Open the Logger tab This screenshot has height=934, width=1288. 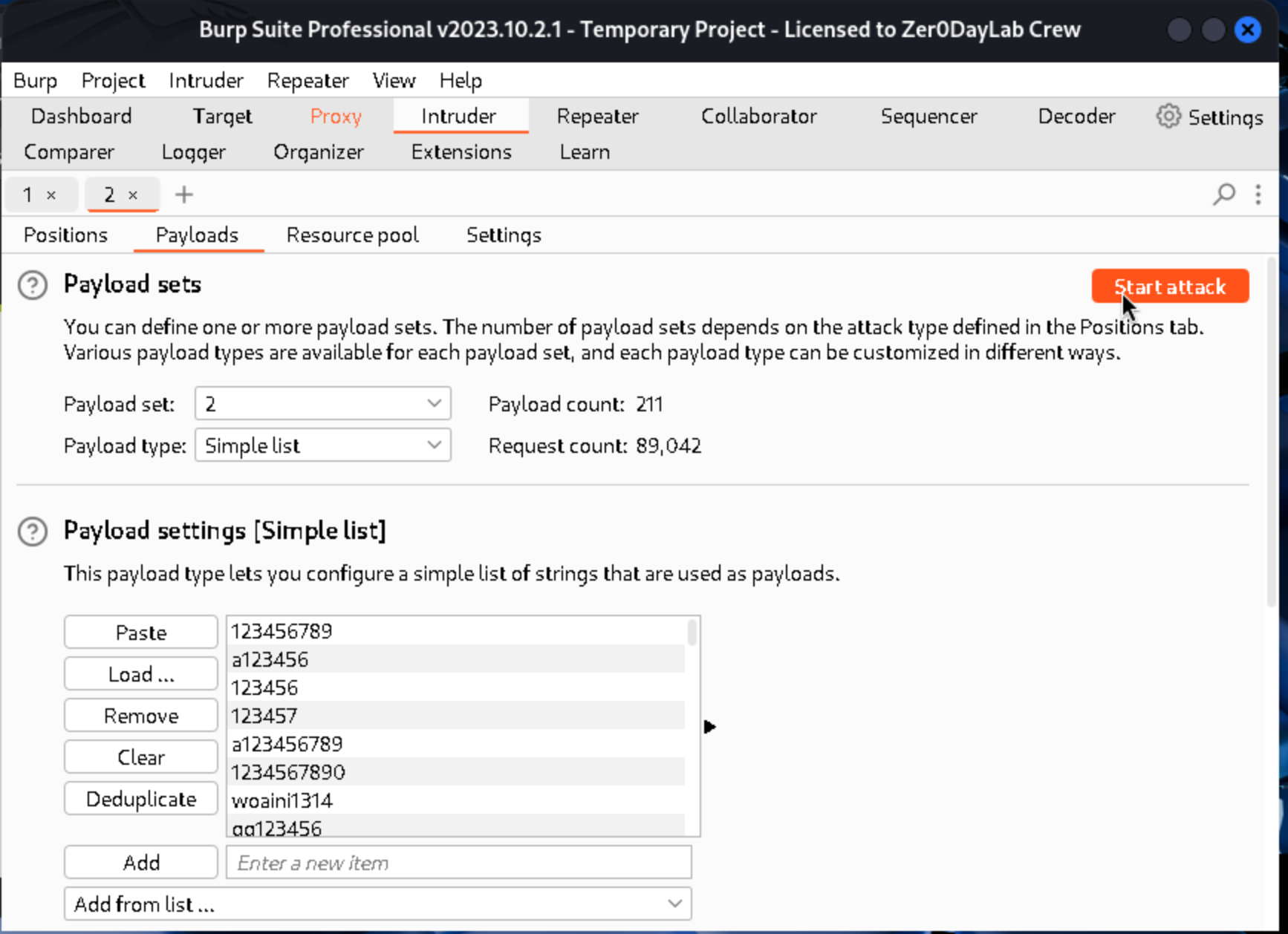[x=193, y=152]
